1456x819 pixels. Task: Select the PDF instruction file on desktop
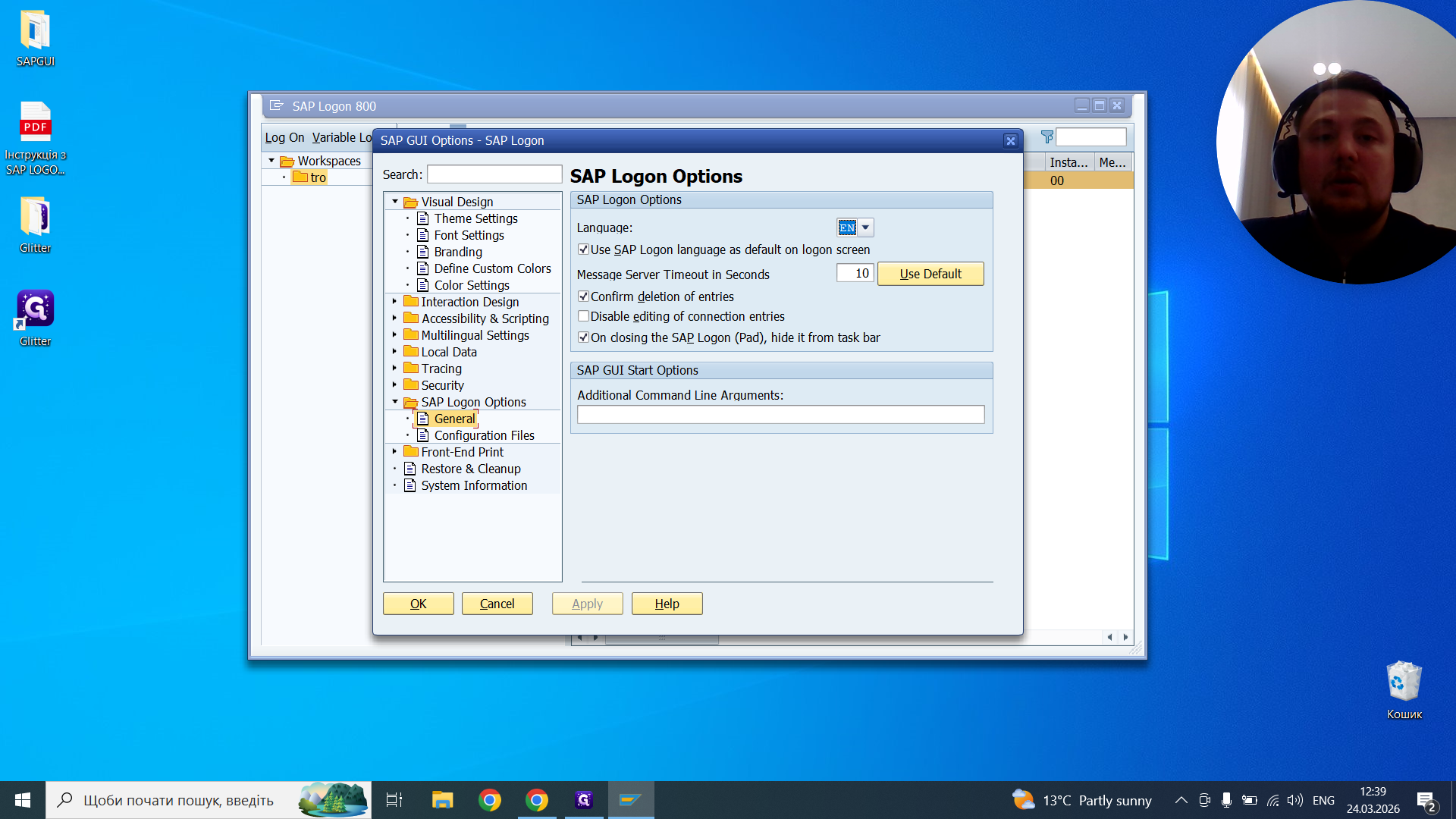click(x=35, y=138)
